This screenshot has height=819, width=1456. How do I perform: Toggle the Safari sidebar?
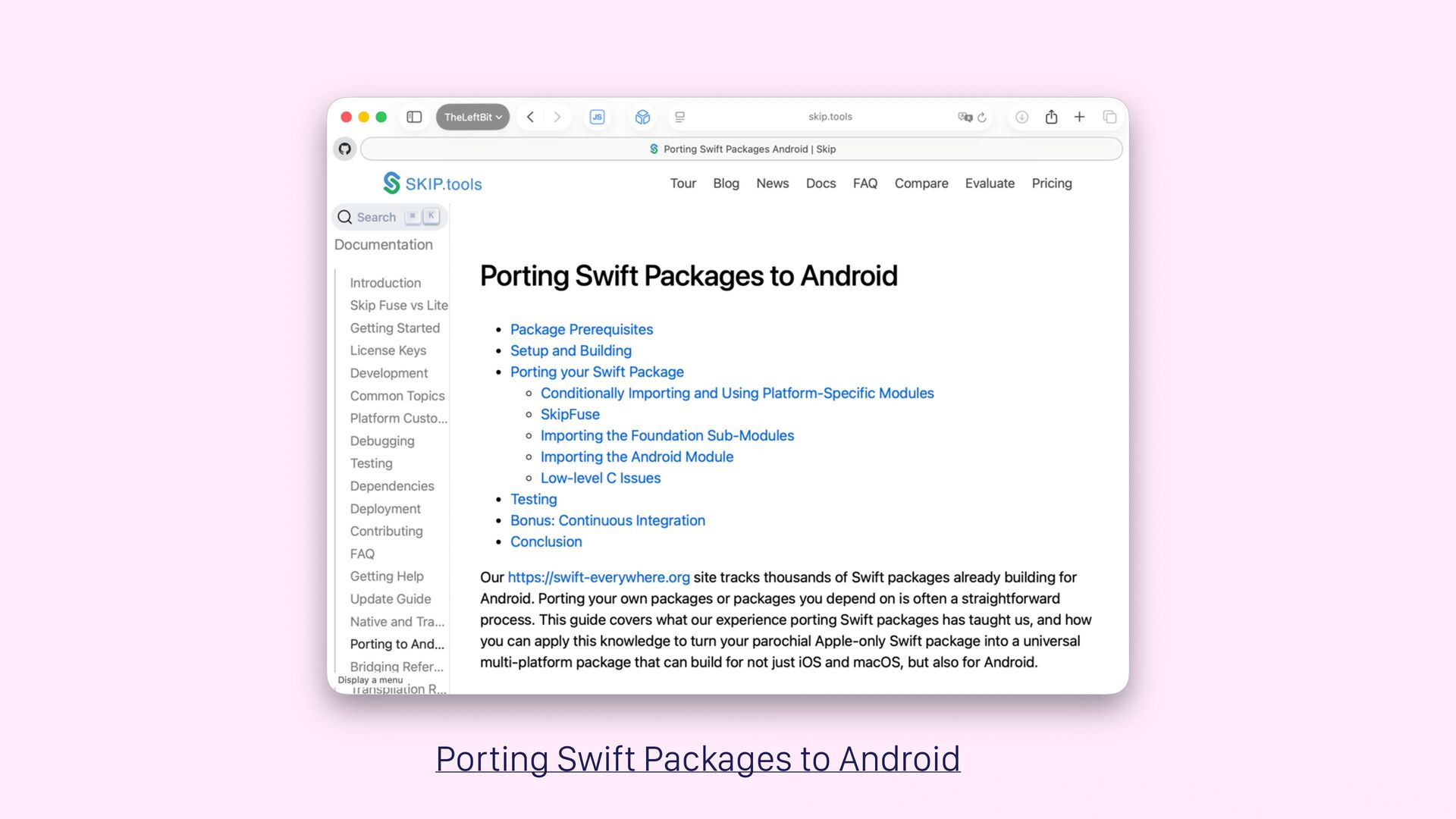pos(414,117)
